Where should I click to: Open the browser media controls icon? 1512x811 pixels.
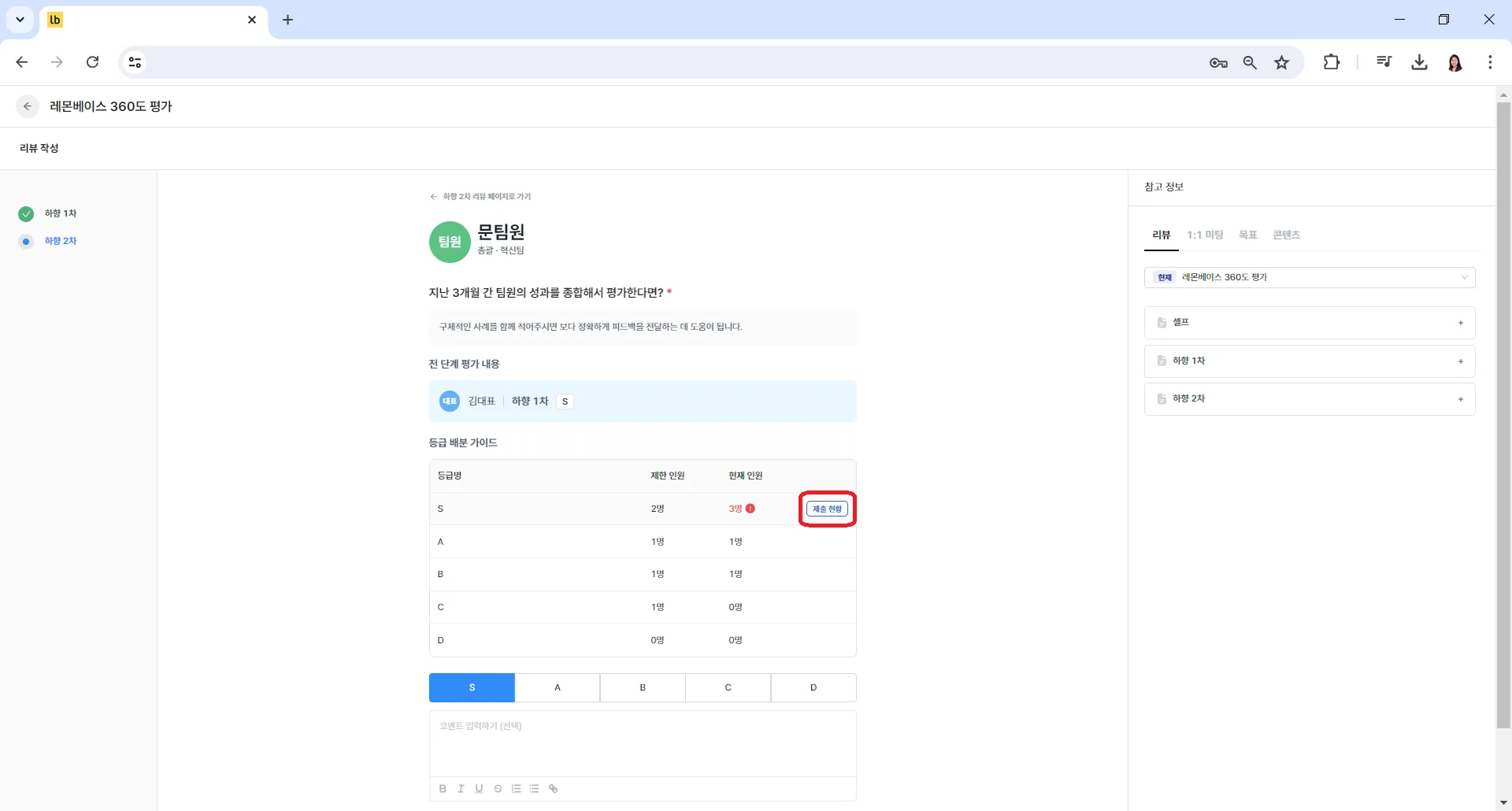tap(1384, 62)
